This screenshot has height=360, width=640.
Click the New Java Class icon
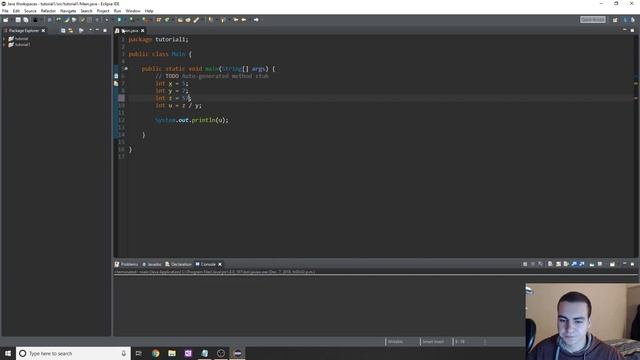(x=167, y=20)
